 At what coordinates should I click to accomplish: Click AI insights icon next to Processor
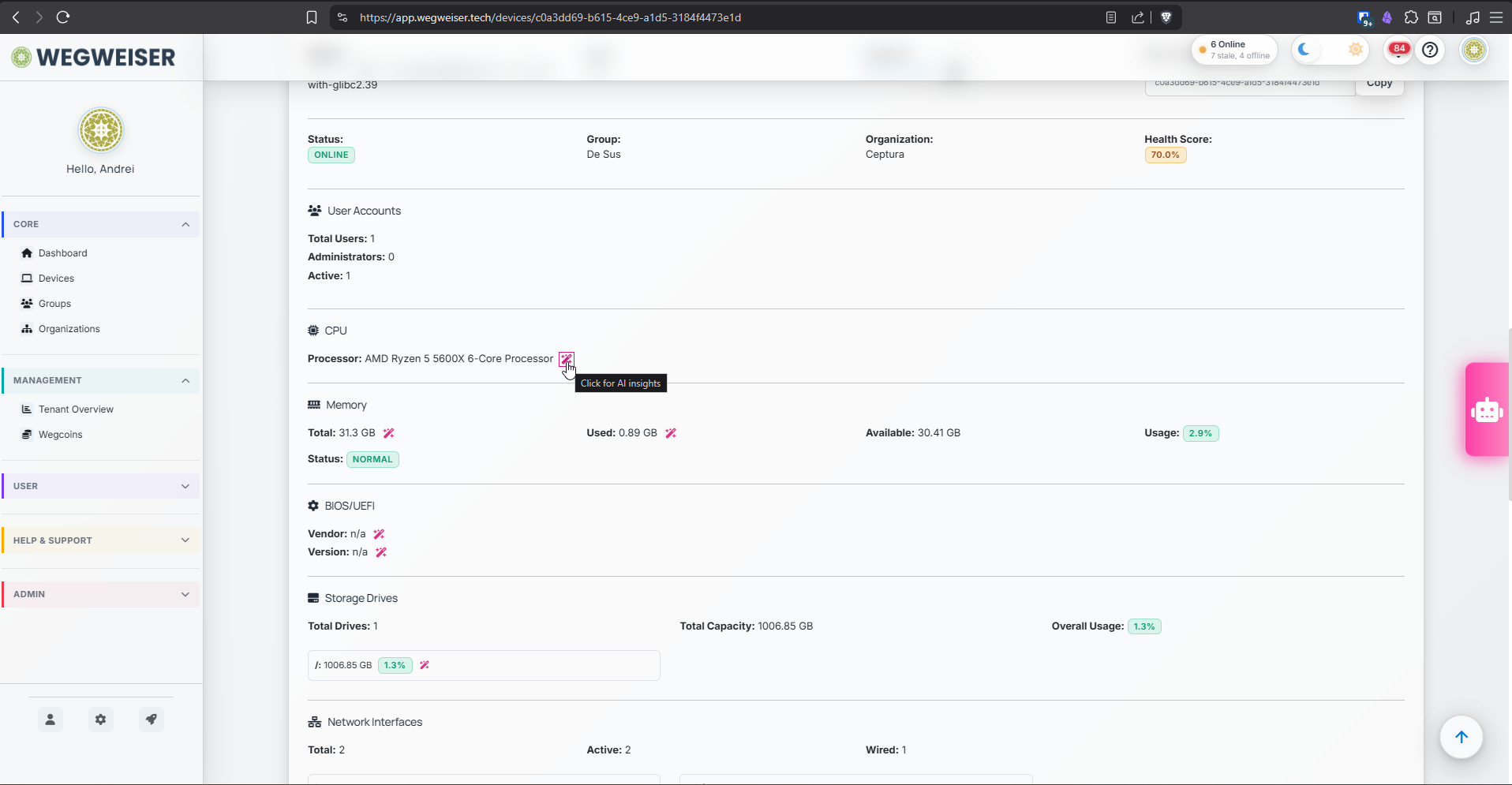point(566,359)
